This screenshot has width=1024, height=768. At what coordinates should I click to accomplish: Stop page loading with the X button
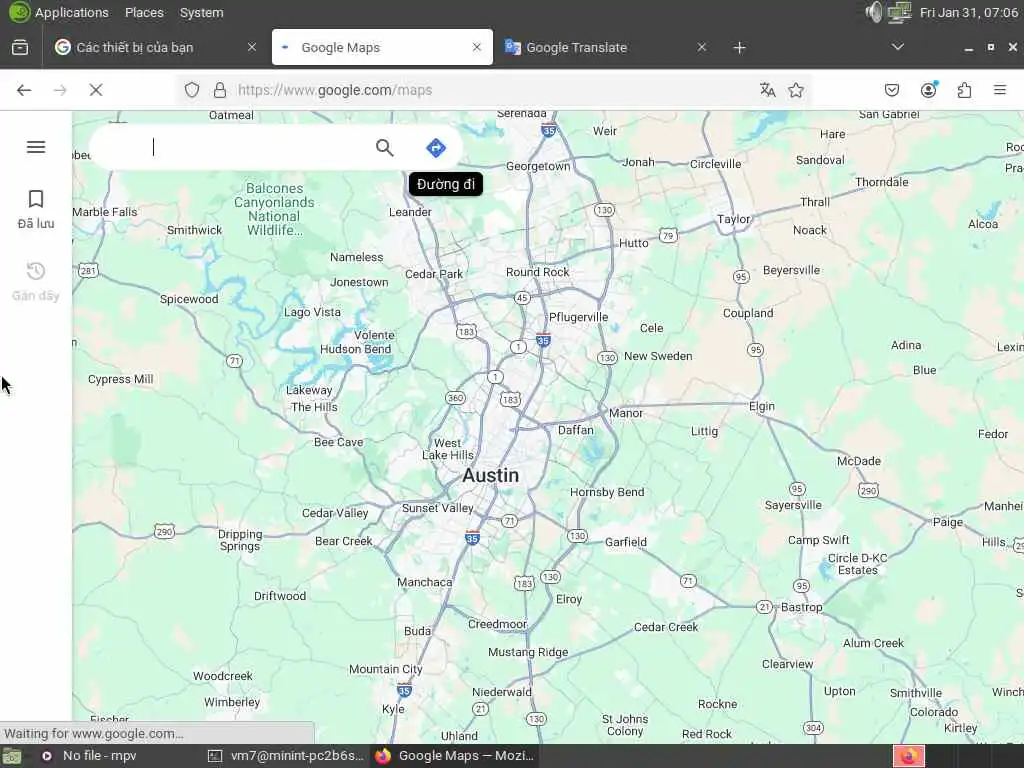pyautogui.click(x=96, y=90)
